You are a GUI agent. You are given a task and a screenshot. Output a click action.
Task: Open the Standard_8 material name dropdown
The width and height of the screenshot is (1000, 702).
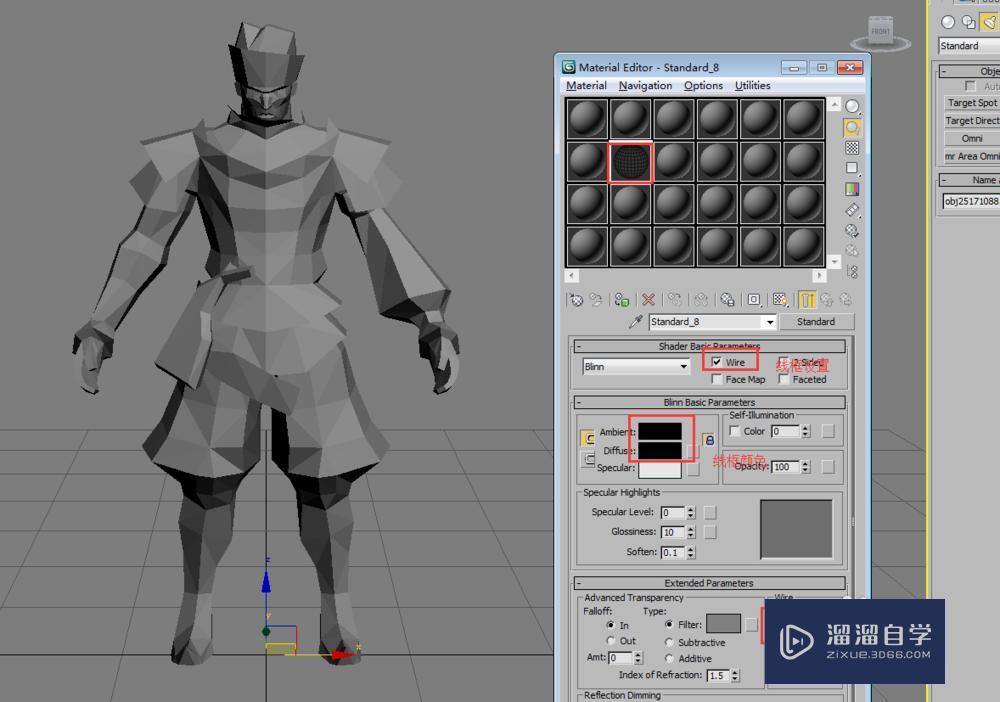pos(770,322)
